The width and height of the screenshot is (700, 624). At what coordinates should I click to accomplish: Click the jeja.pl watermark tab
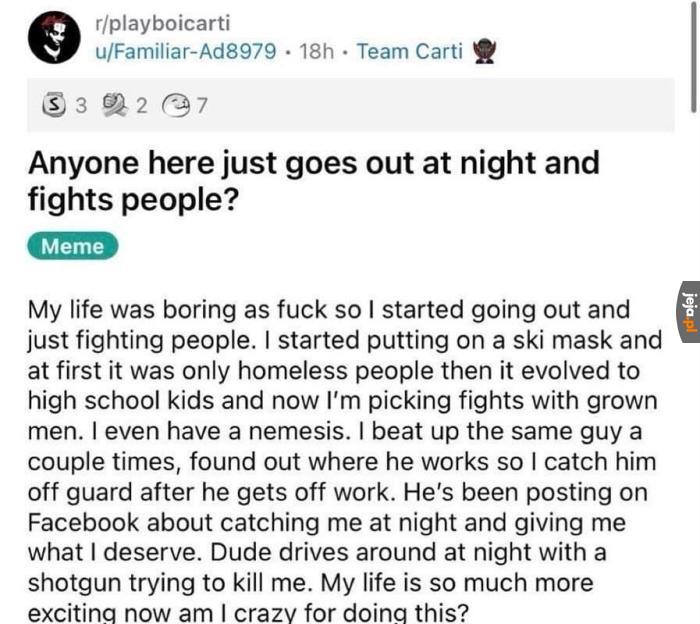[689, 312]
